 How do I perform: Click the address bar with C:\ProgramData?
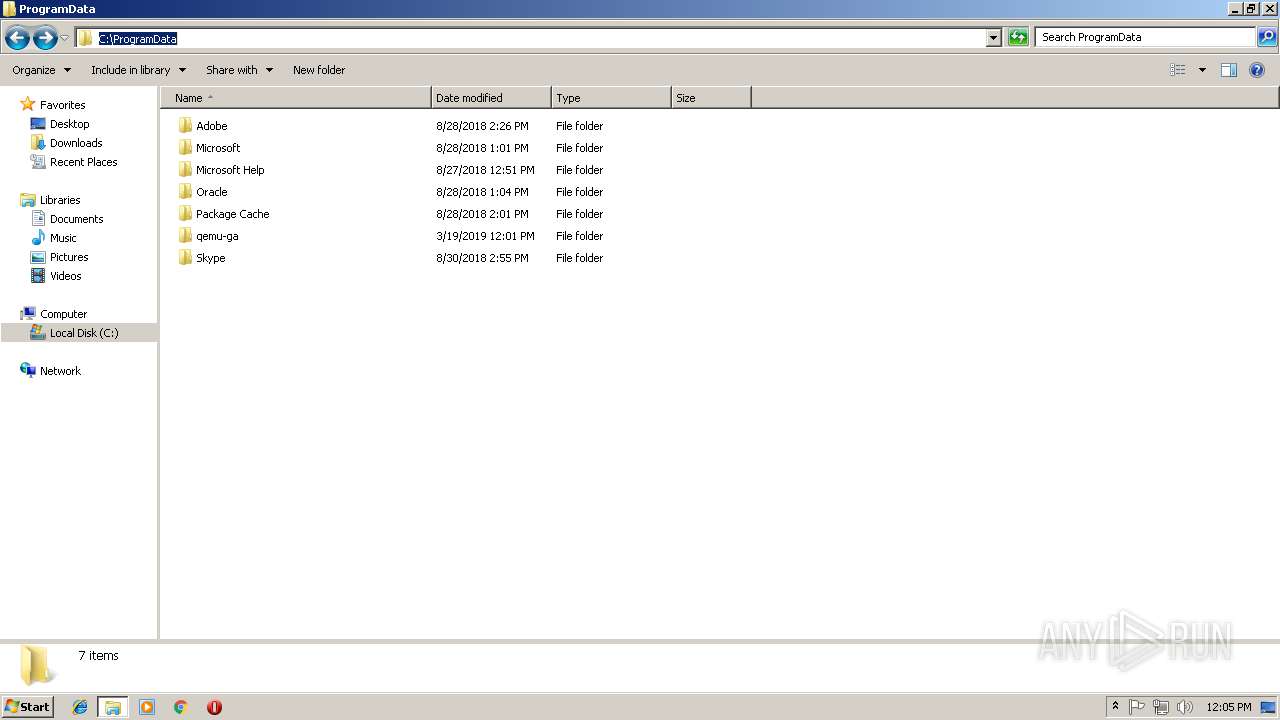coord(532,38)
